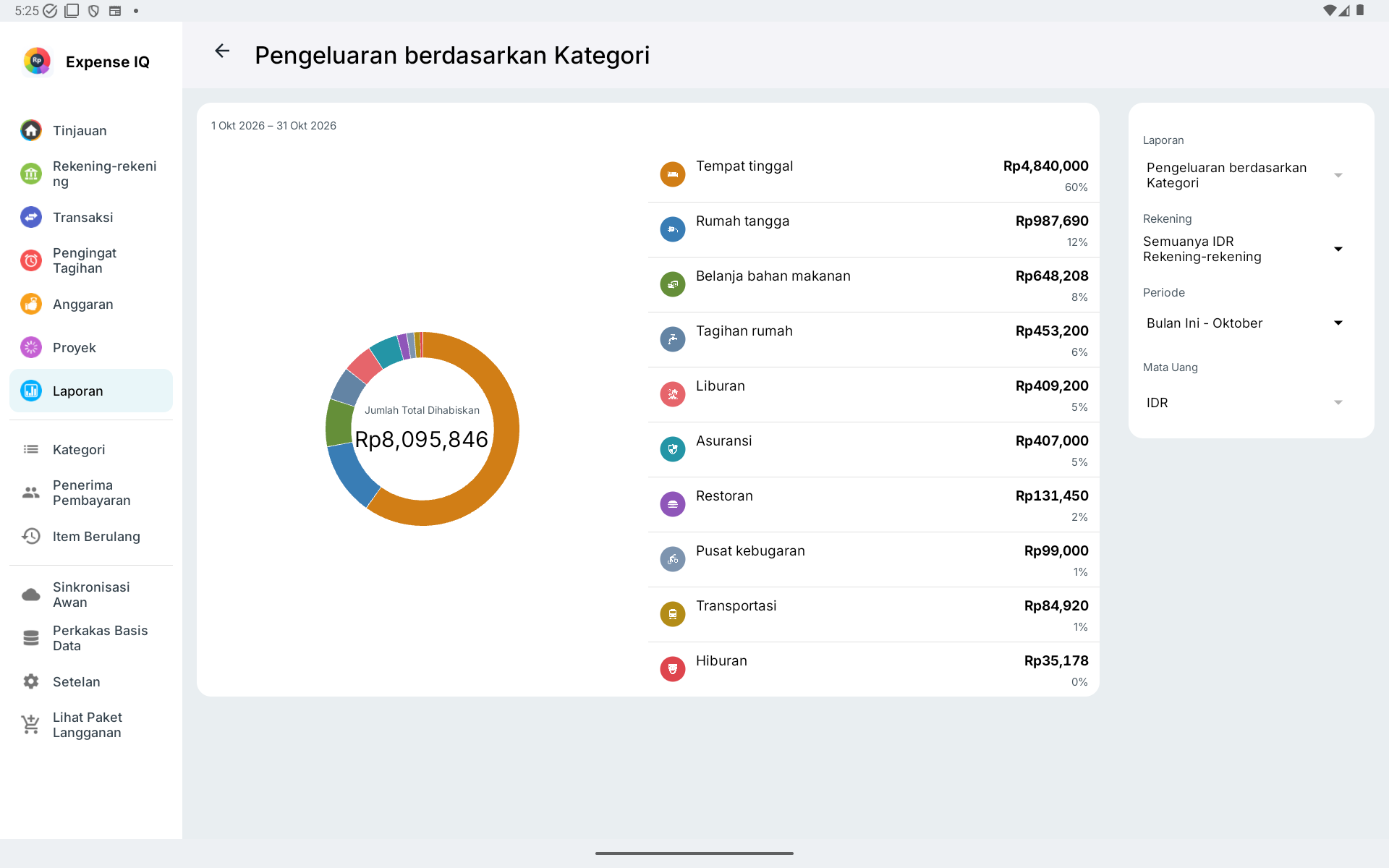The height and width of the screenshot is (868, 1389).
Task: Click the Restoran burger icon
Action: 673,504
